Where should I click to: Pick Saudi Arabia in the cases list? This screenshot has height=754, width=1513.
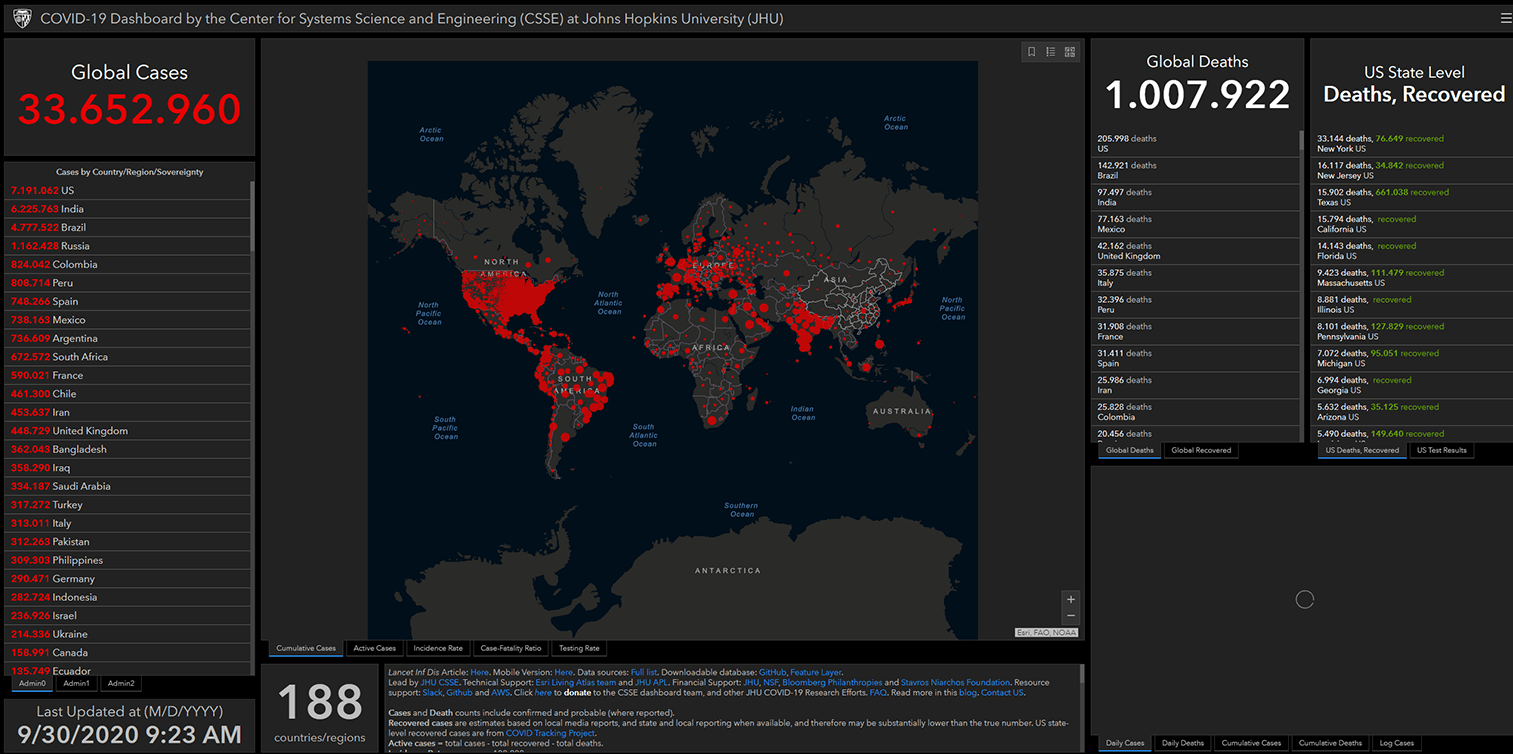click(x=128, y=486)
